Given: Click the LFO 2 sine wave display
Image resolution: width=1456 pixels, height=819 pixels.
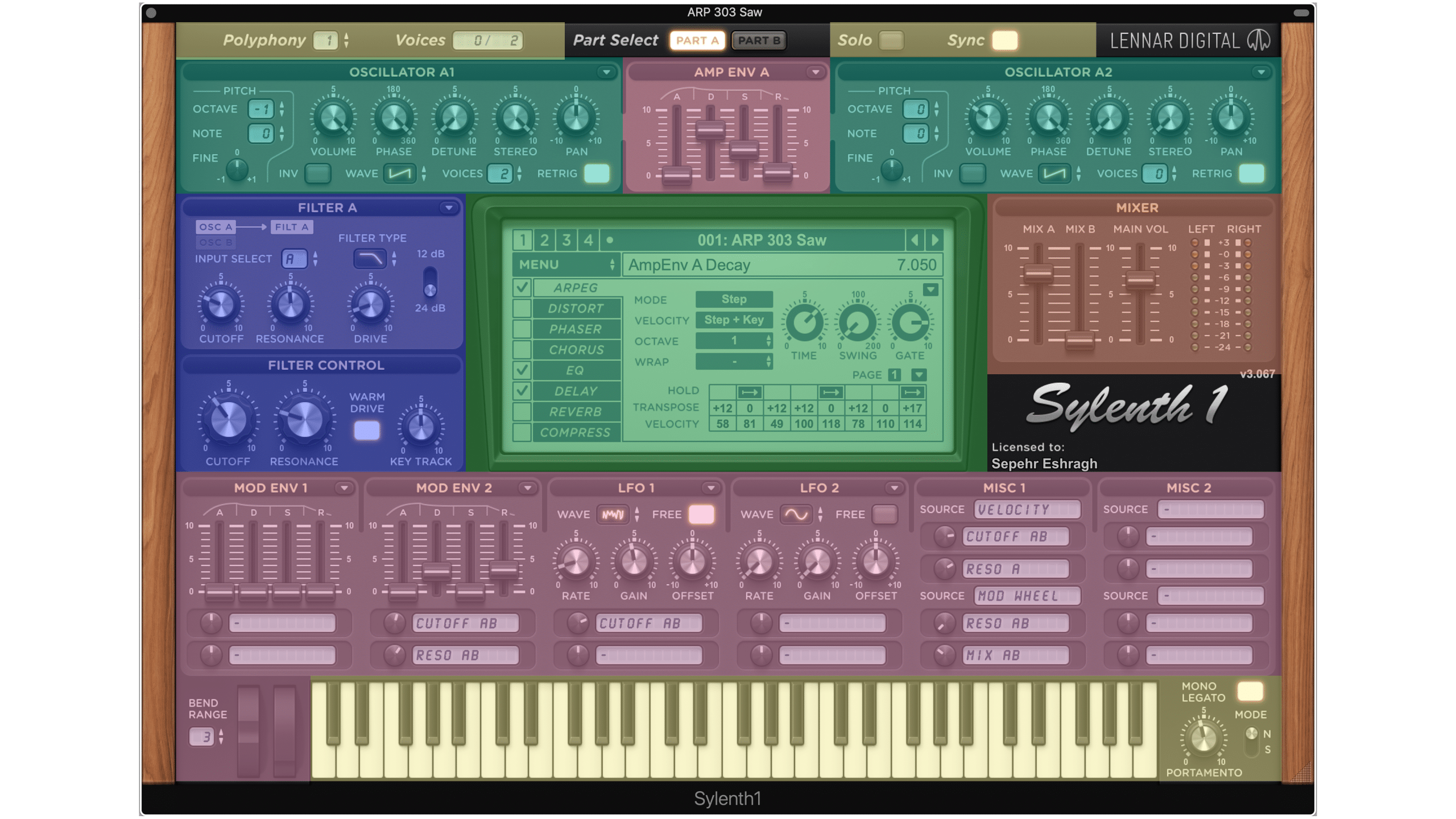Looking at the screenshot, I should (796, 515).
